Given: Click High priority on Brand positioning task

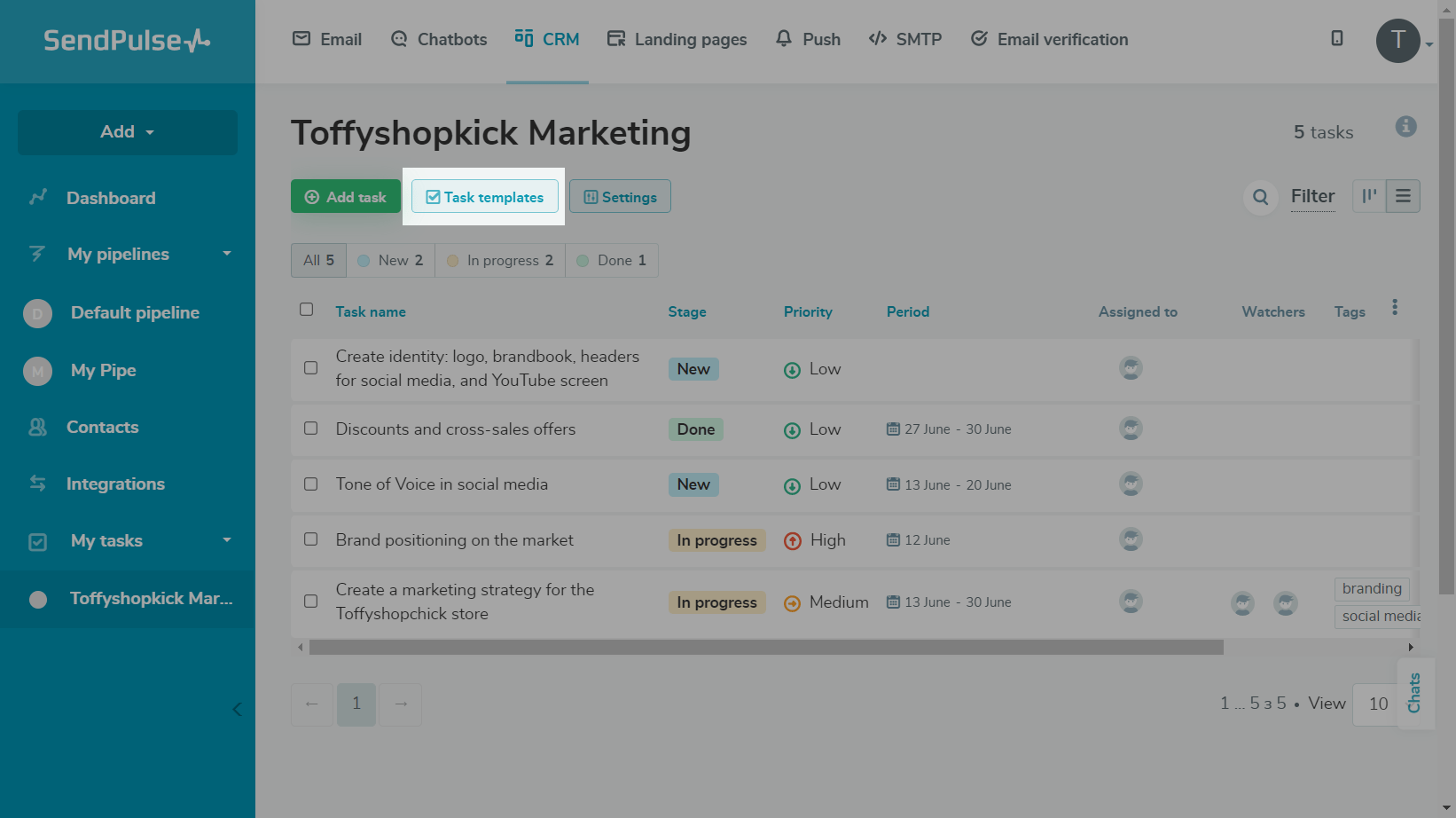Looking at the screenshot, I should (815, 540).
